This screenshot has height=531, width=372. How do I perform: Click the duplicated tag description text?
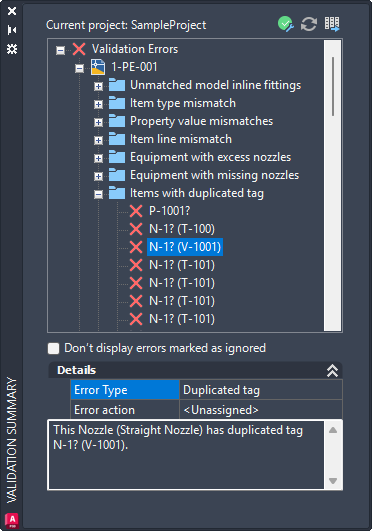(178, 437)
